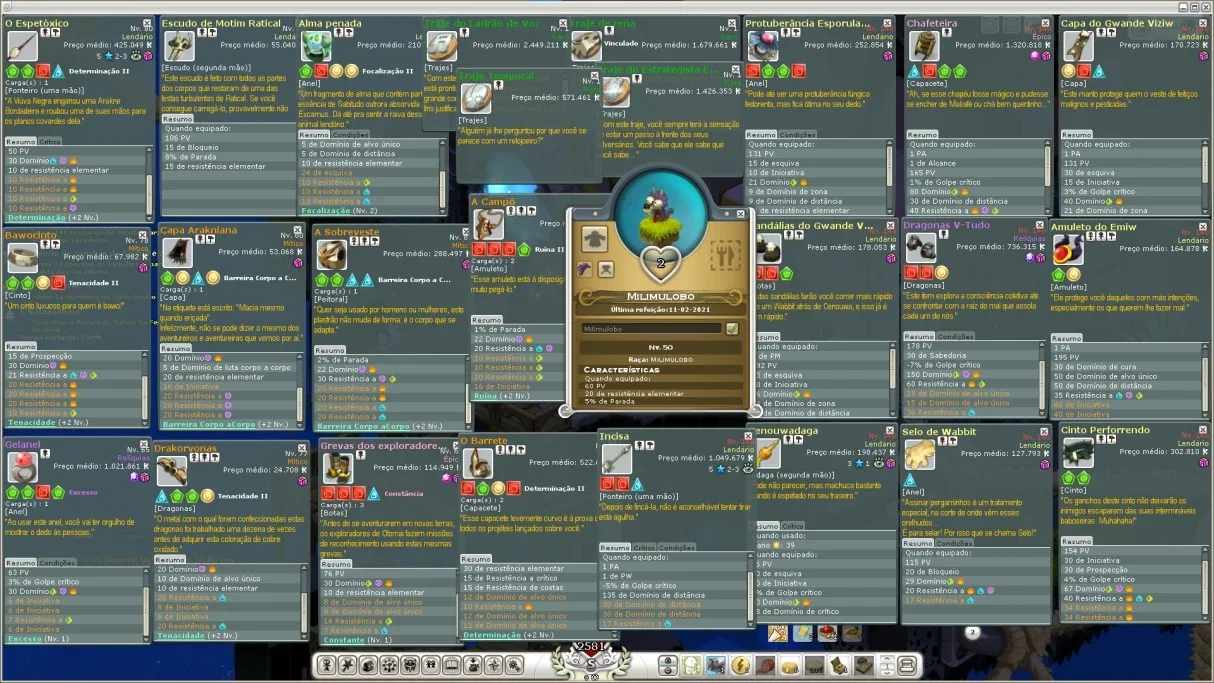
Task: Click the Escudo de Motim Ratical shield thumbnail
Action: [x=179, y=46]
